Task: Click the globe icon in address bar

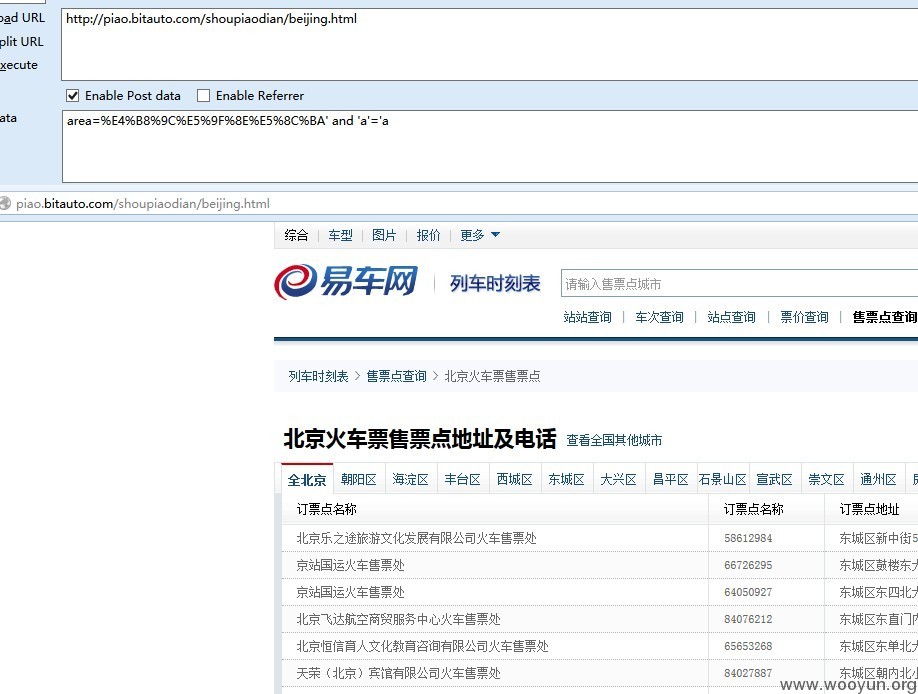Action: pos(5,203)
